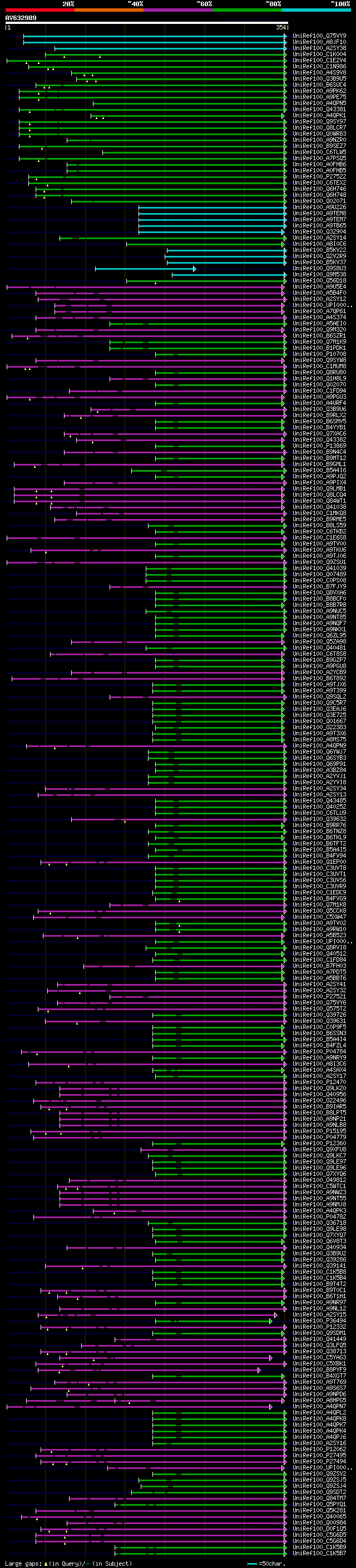Select hit label UniRef100_A4URF4
This screenshot has width=356, height=1568.
319,403
